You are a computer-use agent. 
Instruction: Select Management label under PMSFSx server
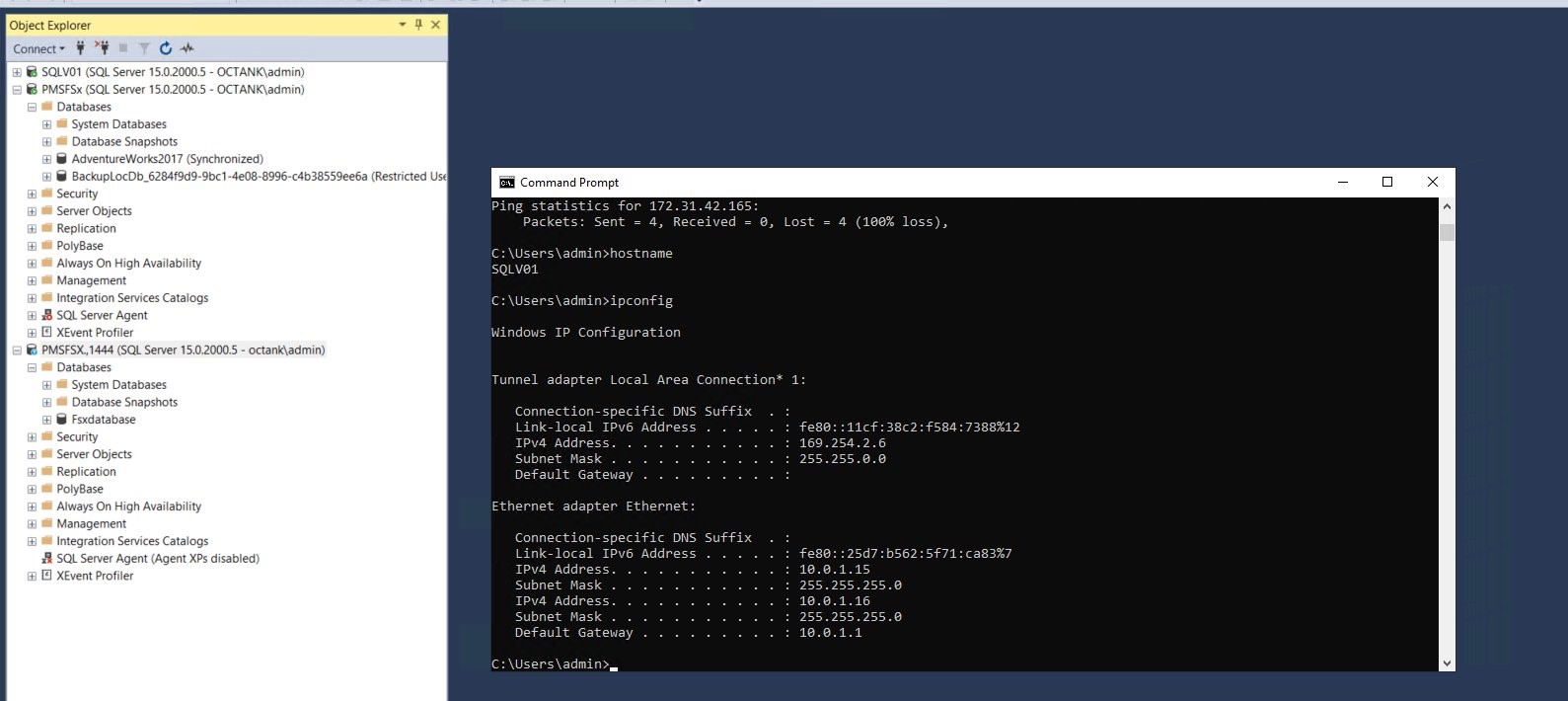click(92, 280)
